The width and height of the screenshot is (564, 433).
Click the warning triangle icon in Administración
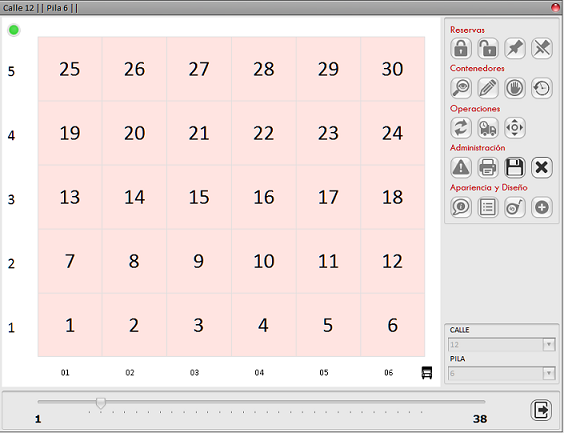pyautogui.click(x=461, y=168)
